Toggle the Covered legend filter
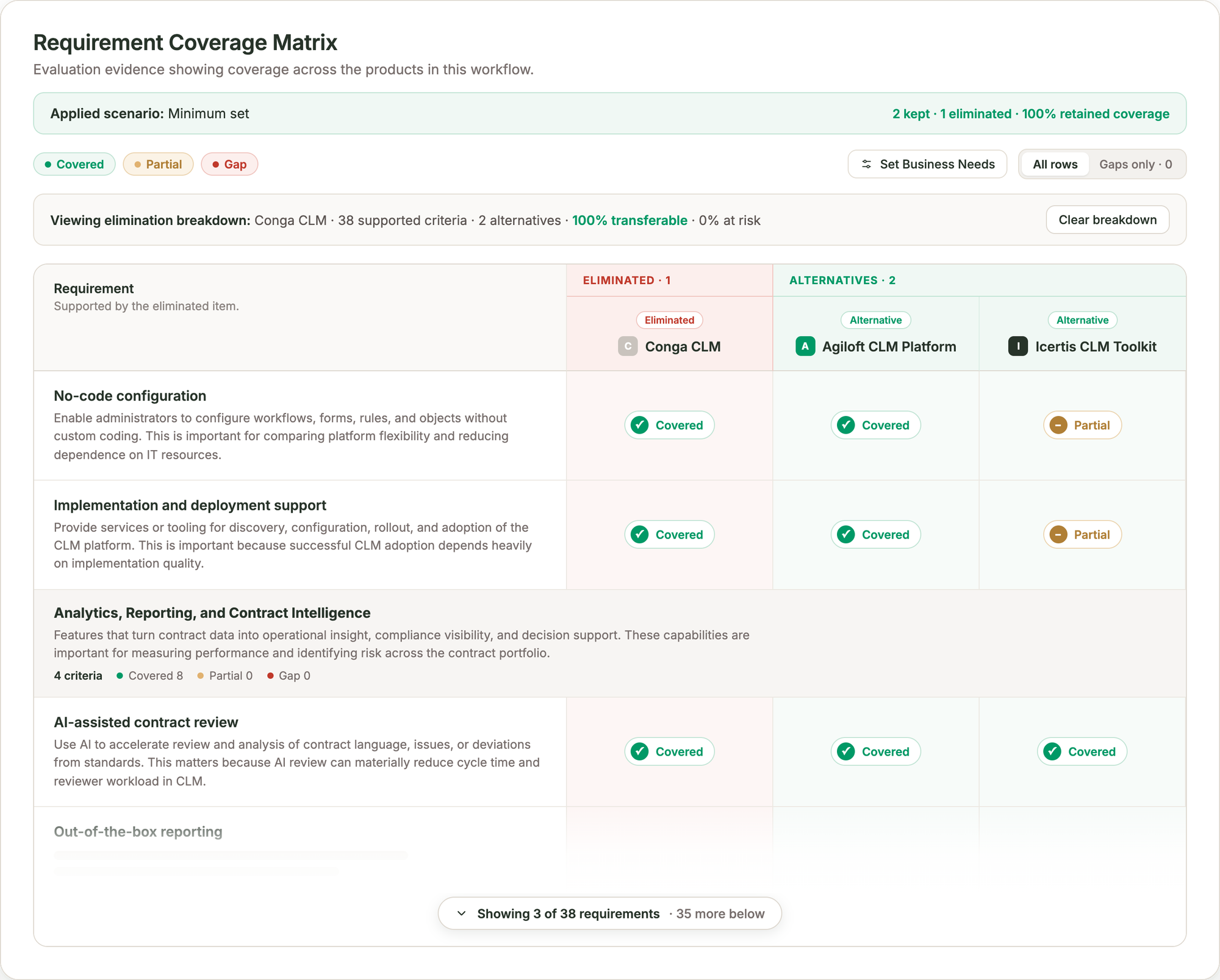 pos(74,164)
